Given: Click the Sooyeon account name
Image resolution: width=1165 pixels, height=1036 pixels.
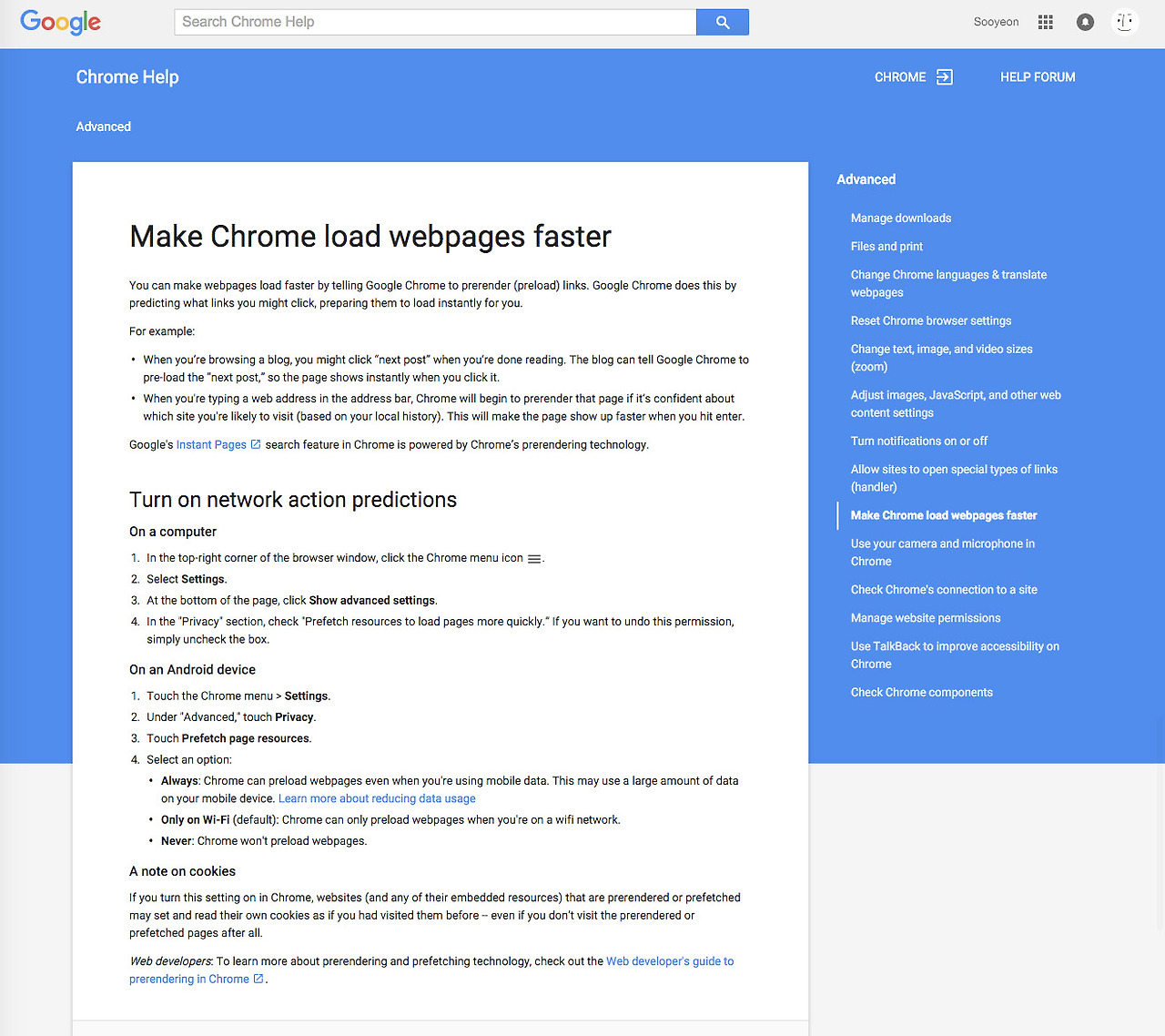Looking at the screenshot, I should (x=996, y=22).
